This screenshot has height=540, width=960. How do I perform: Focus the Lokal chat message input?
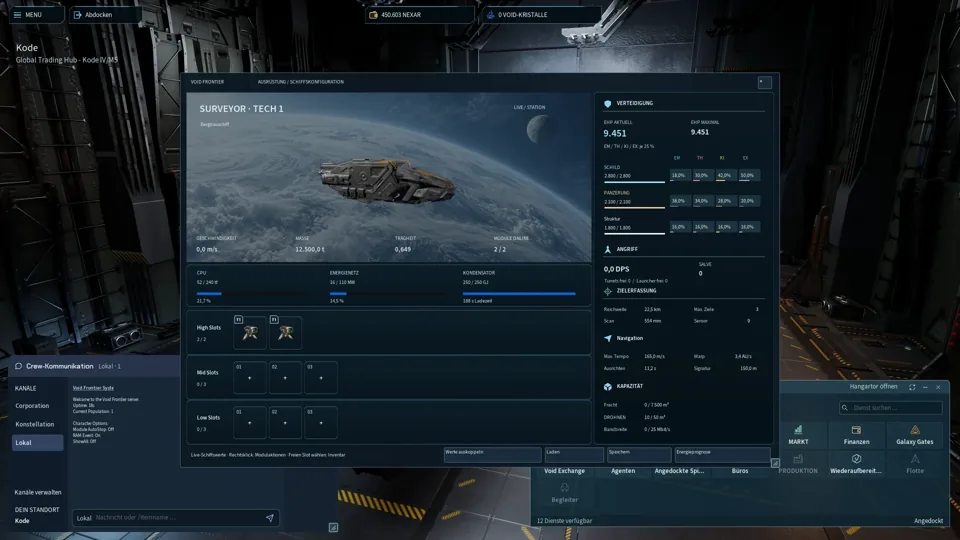click(x=176, y=518)
